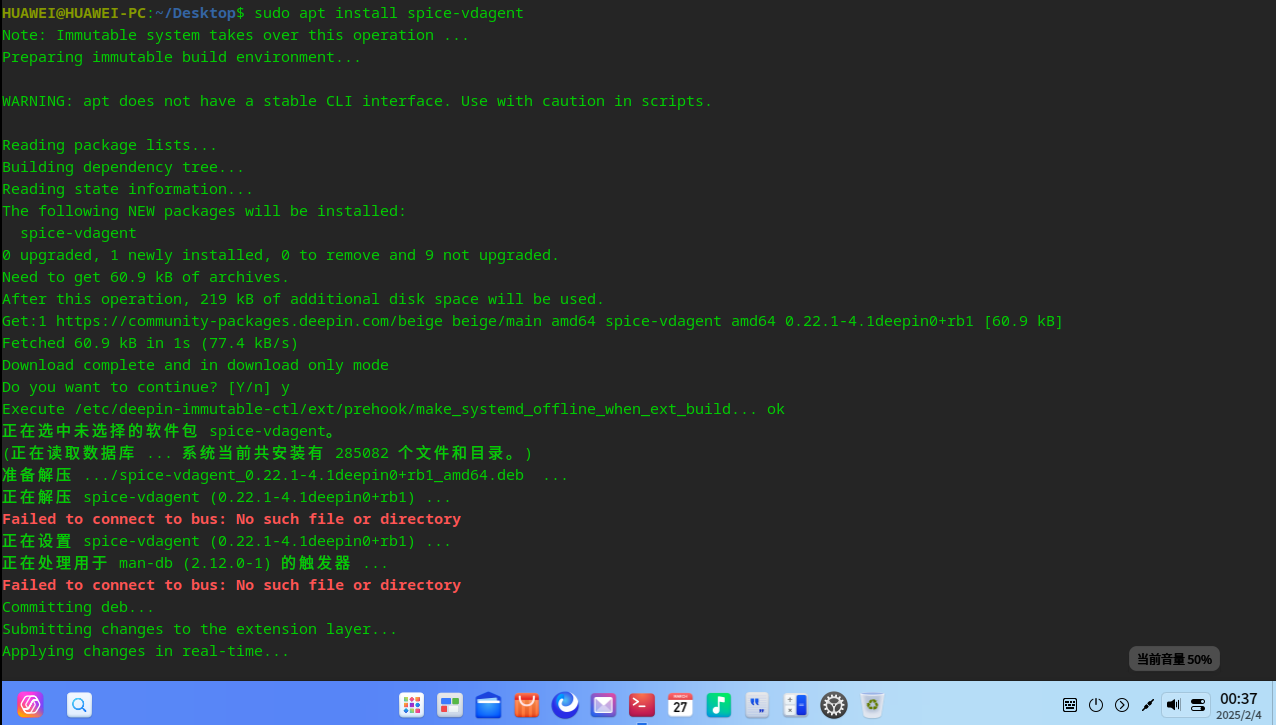Screen dimensions: 1276x725
Task: Open the Trash bin
Action: point(871,705)
